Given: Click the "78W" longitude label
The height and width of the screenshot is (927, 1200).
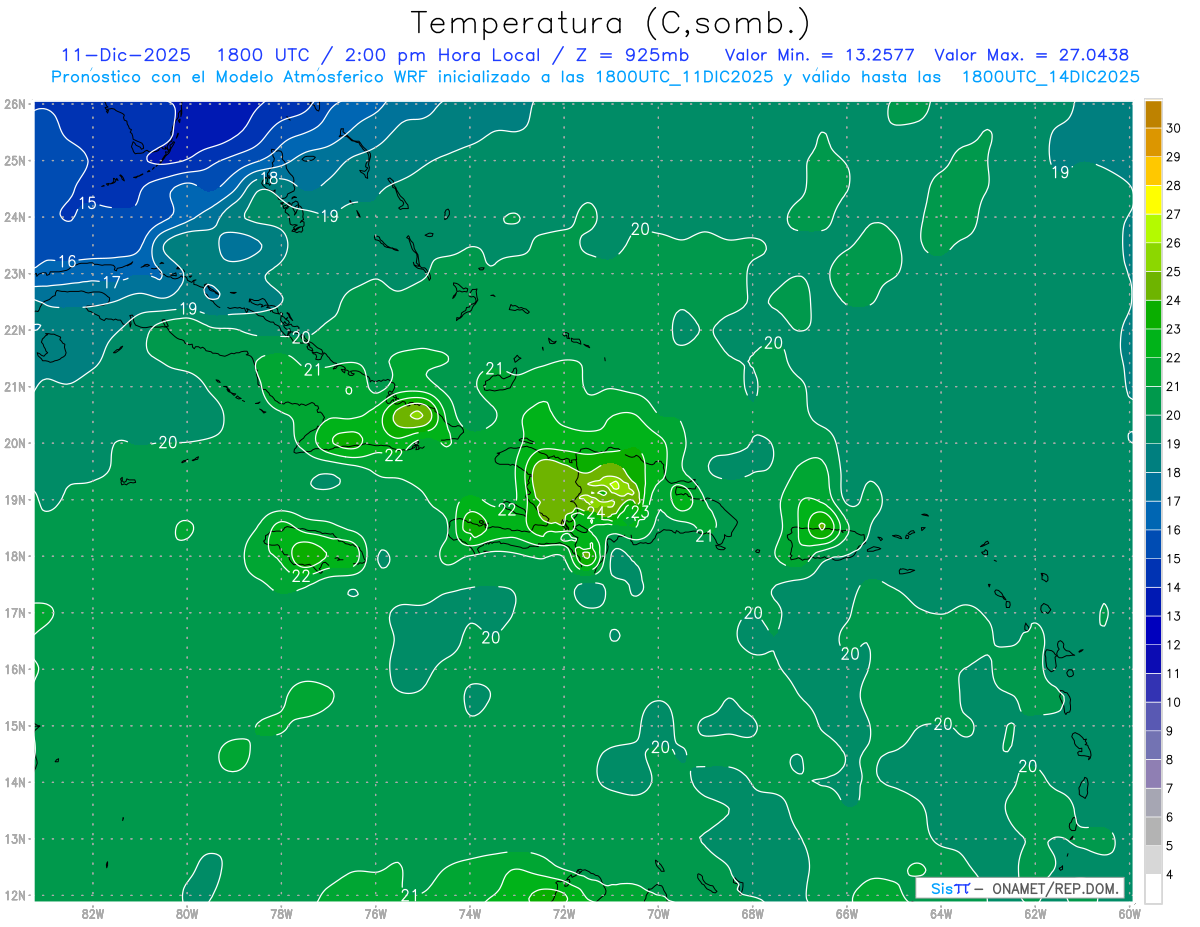Looking at the screenshot, I should pos(281,913).
